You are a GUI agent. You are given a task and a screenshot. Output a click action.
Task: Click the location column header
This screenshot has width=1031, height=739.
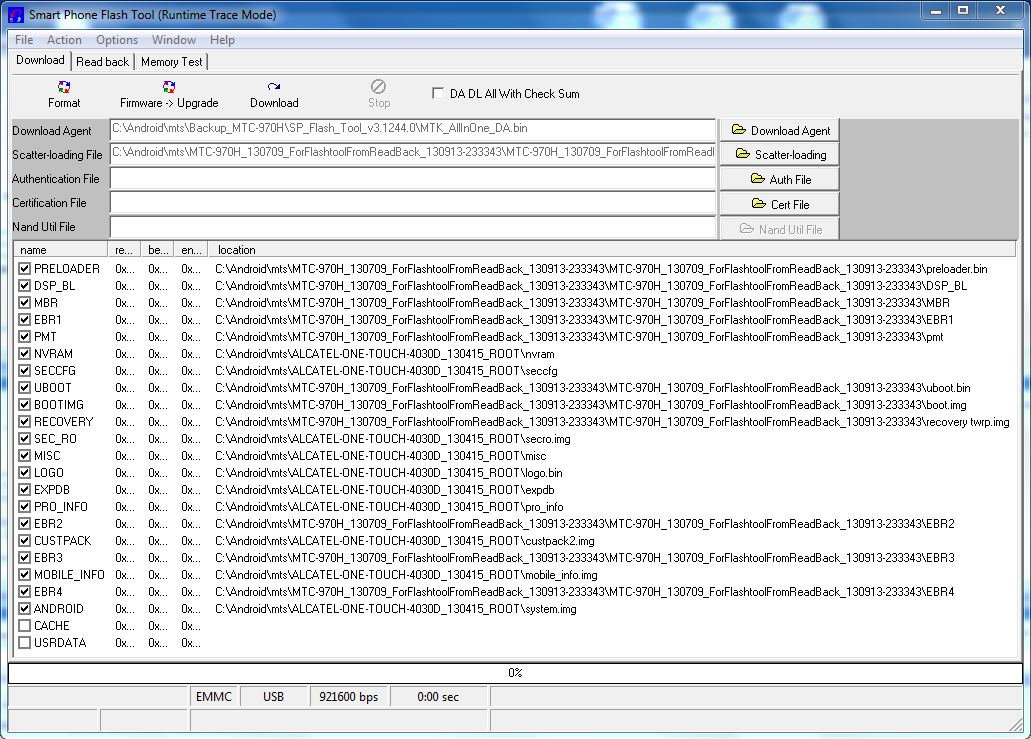[x=610, y=250]
